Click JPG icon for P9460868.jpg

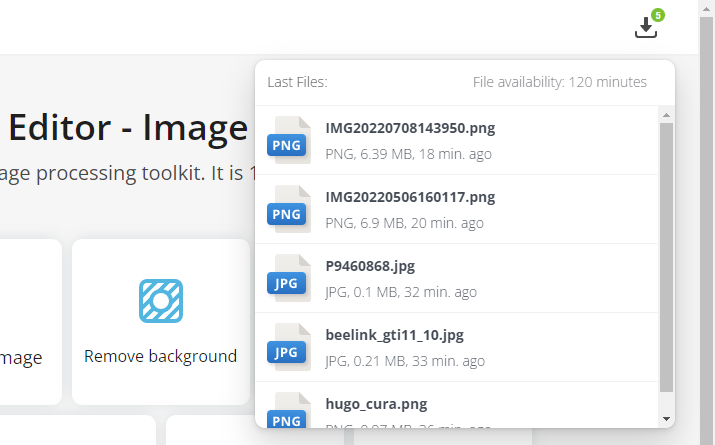289,278
